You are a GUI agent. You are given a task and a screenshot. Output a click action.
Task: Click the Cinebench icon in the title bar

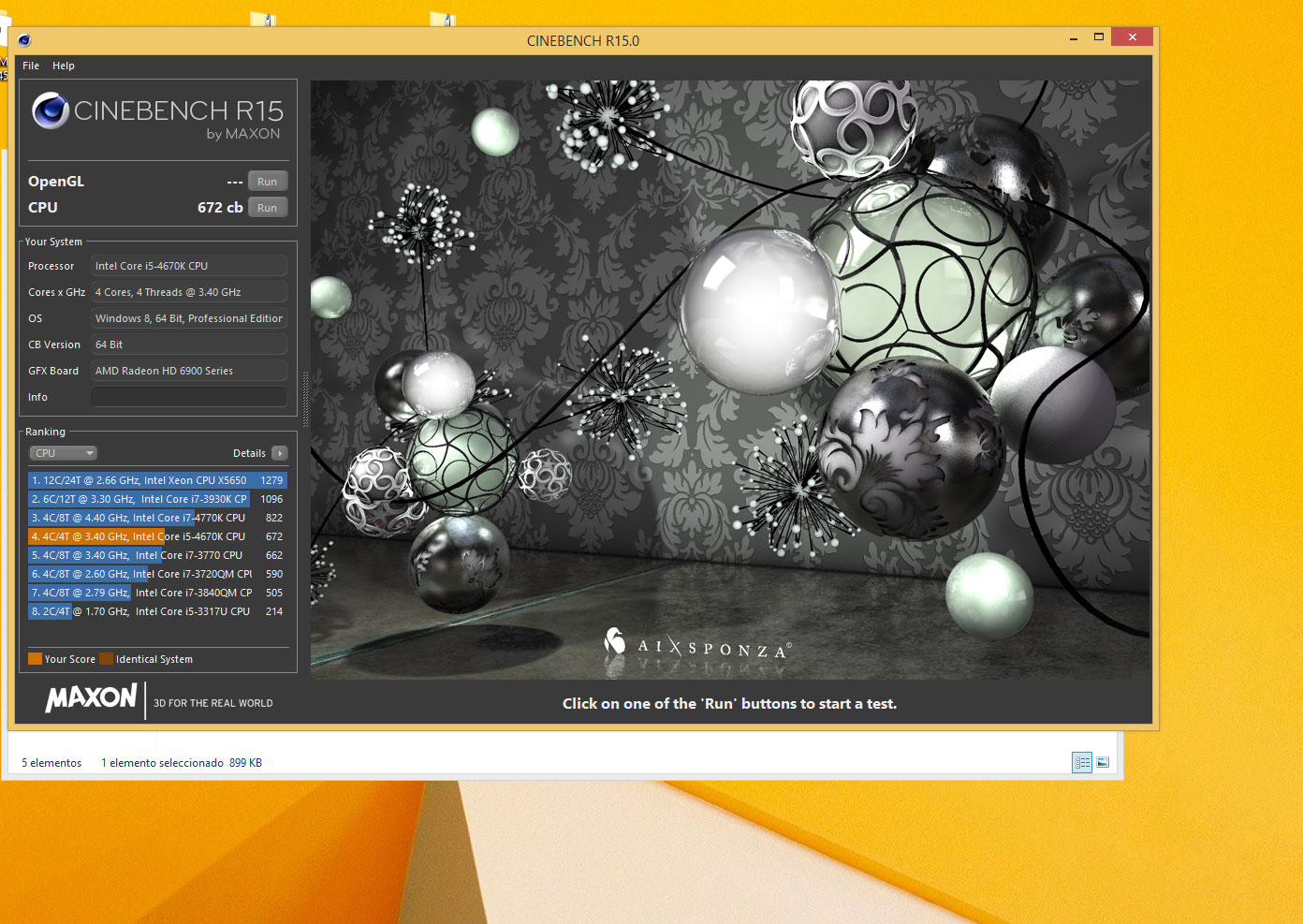(x=24, y=40)
